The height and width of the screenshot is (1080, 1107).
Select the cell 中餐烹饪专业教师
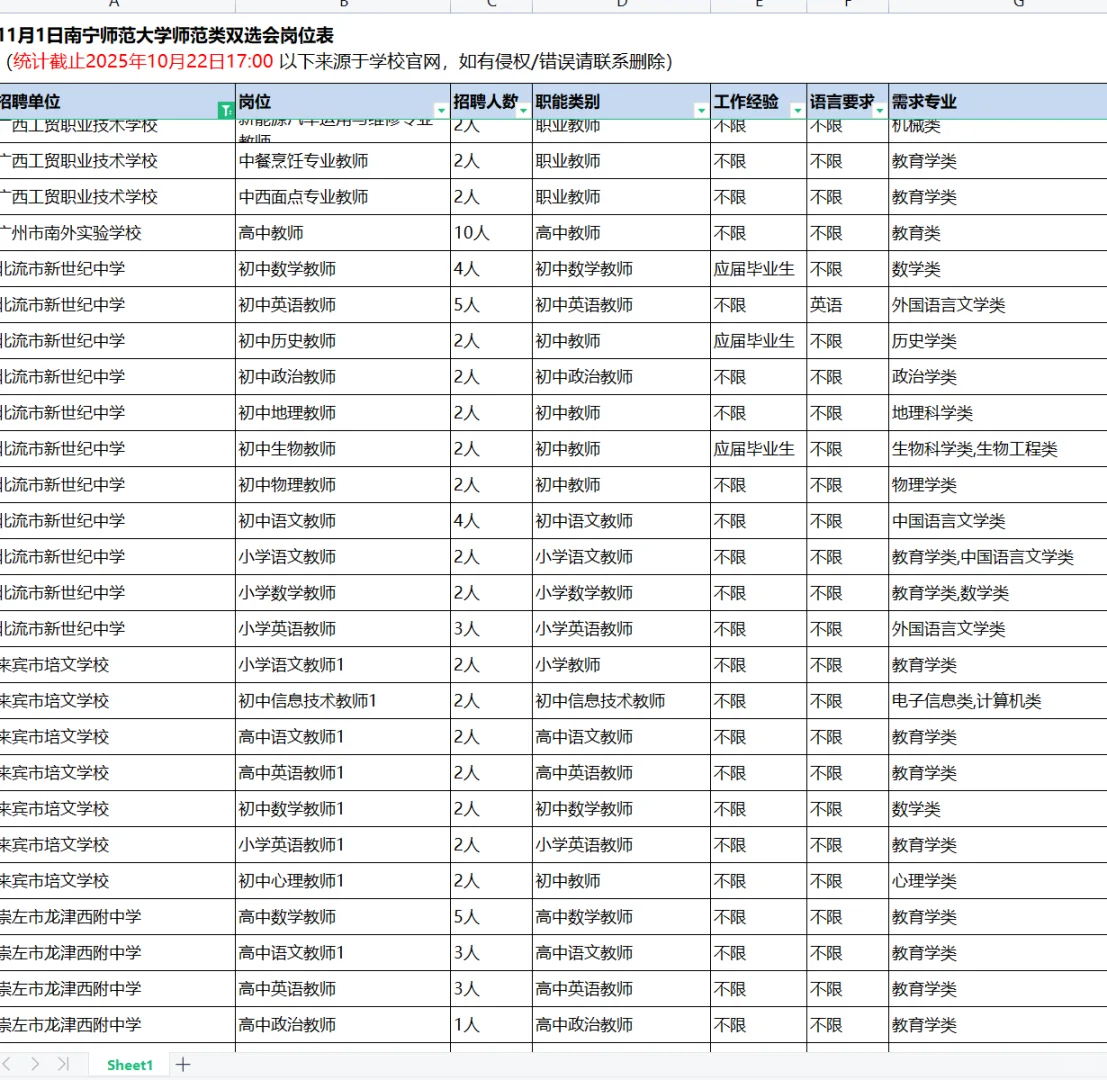pyautogui.click(x=343, y=161)
